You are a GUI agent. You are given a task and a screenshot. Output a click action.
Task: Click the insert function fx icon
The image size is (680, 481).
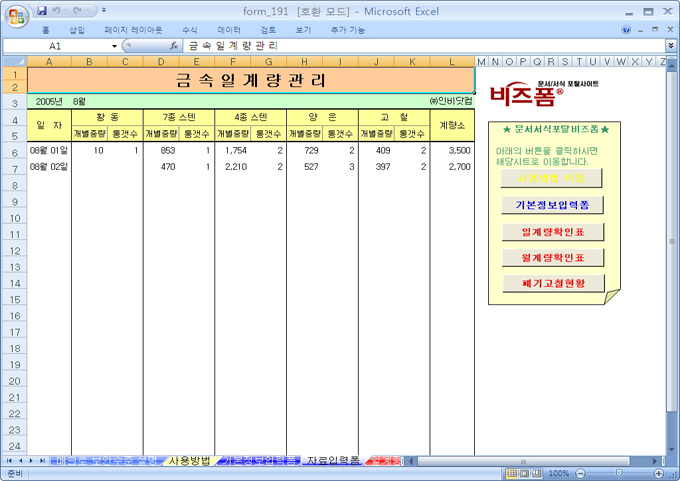(x=173, y=46)
